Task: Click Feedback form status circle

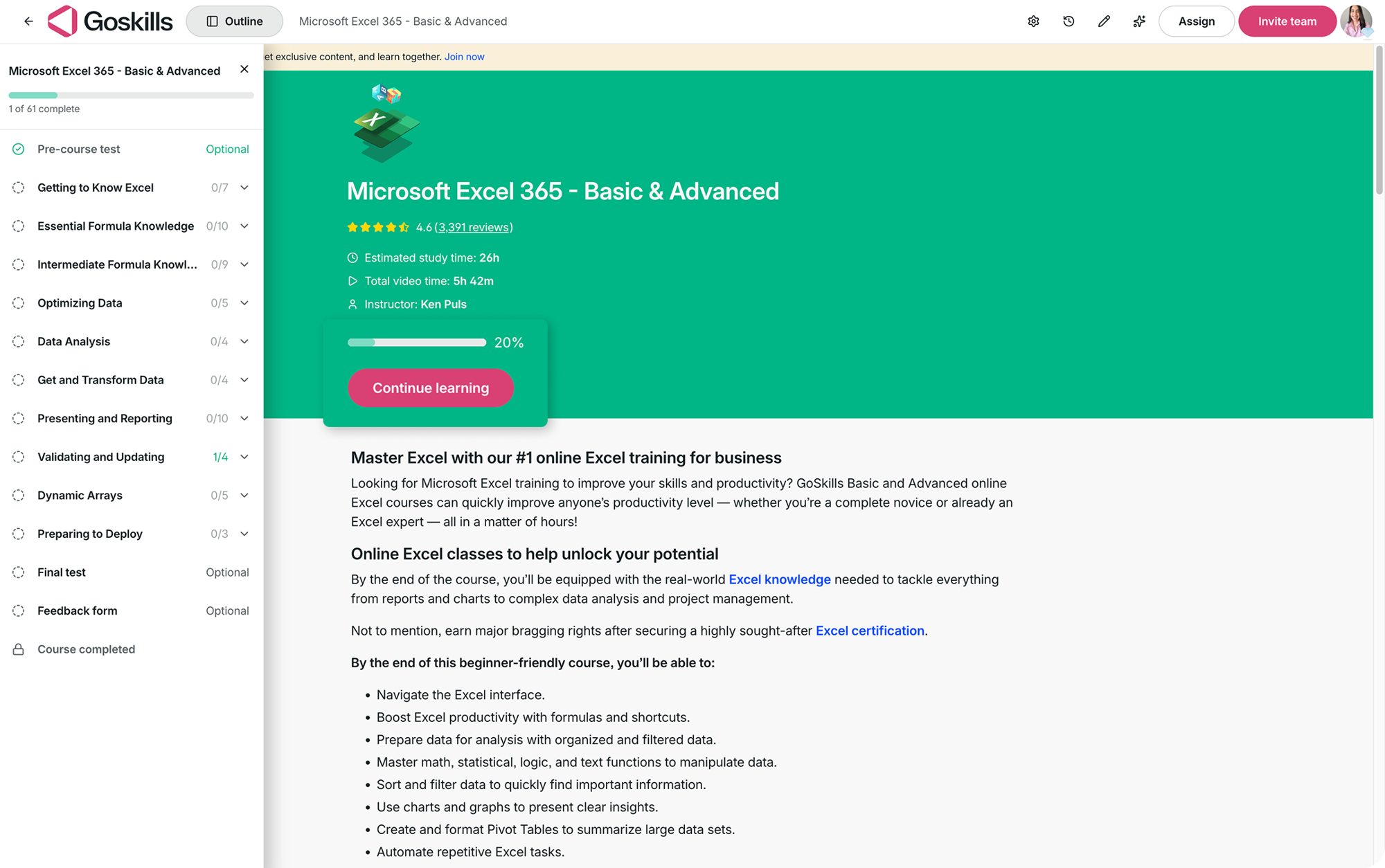Action: 19,611
